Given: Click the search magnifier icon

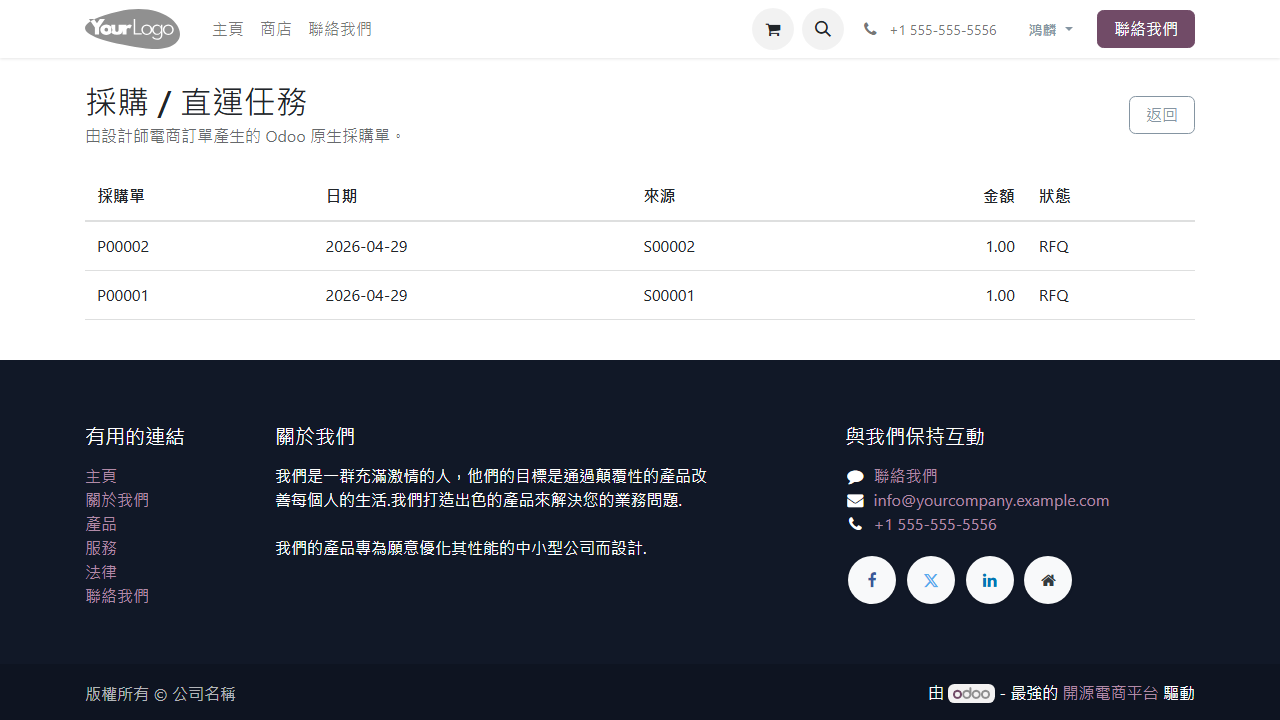Looking at the screenshot, I should (x=823, y=29).
